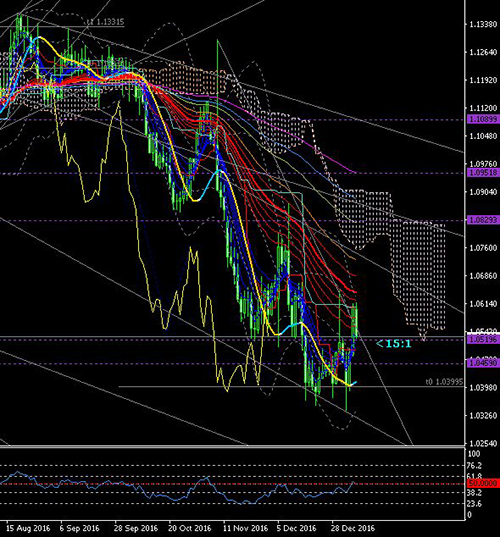Click the 1.03260 price axis value

(483, 416)
